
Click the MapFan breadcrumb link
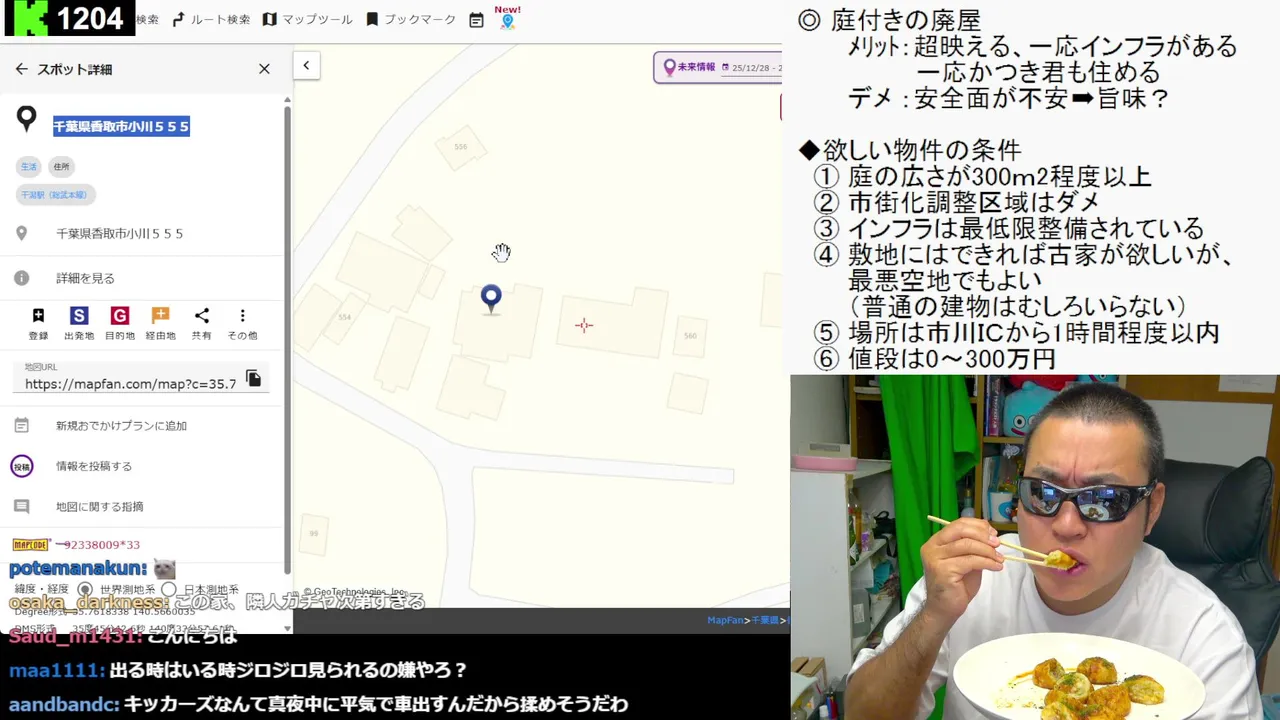[x=725, y=620]
